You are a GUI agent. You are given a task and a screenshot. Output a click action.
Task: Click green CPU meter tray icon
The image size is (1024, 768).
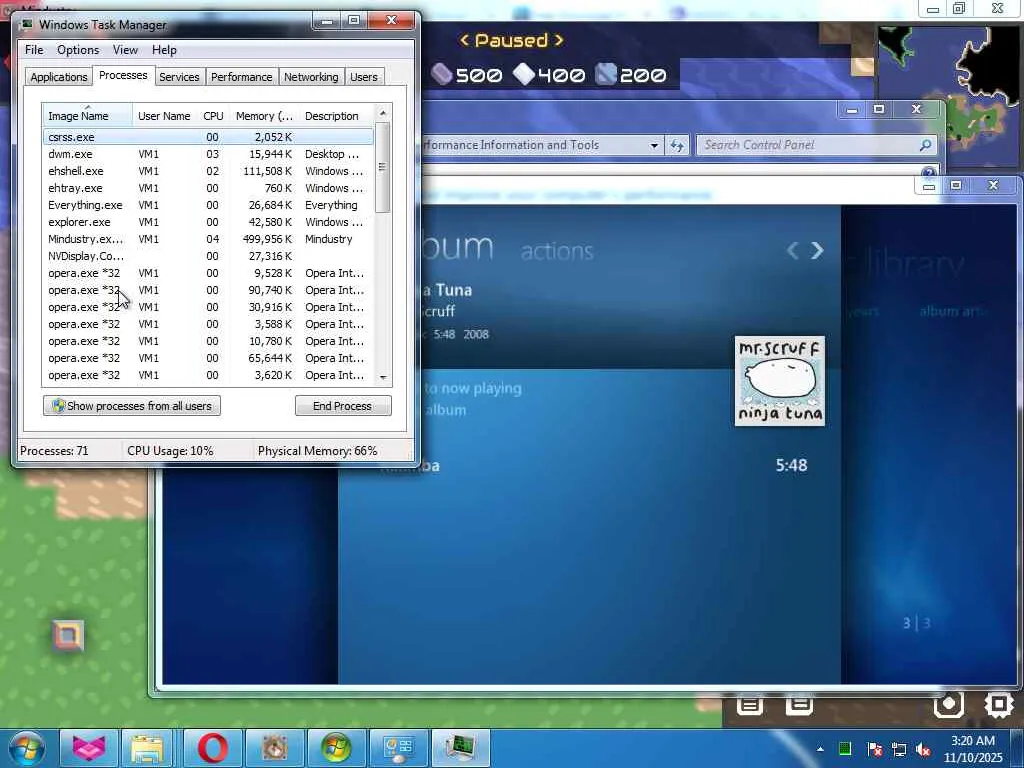pos(844,749)
